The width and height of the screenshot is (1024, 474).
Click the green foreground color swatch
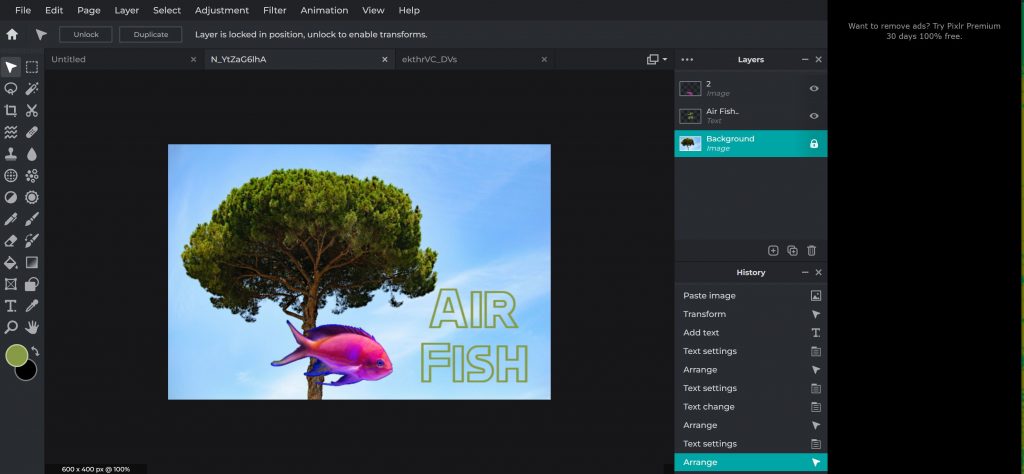16,355
